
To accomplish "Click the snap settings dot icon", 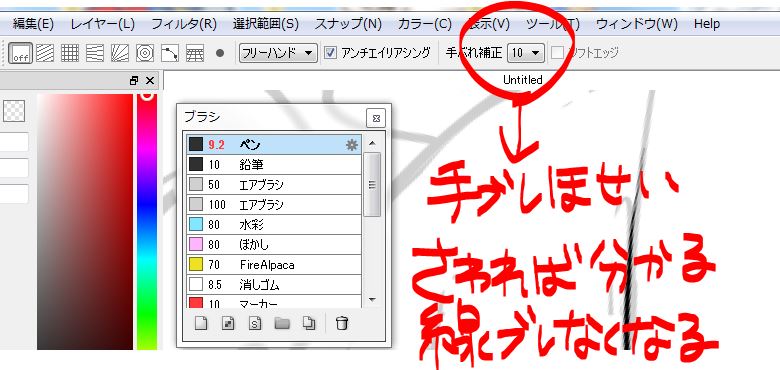I will pyautogui.click(x=220, y=53).
